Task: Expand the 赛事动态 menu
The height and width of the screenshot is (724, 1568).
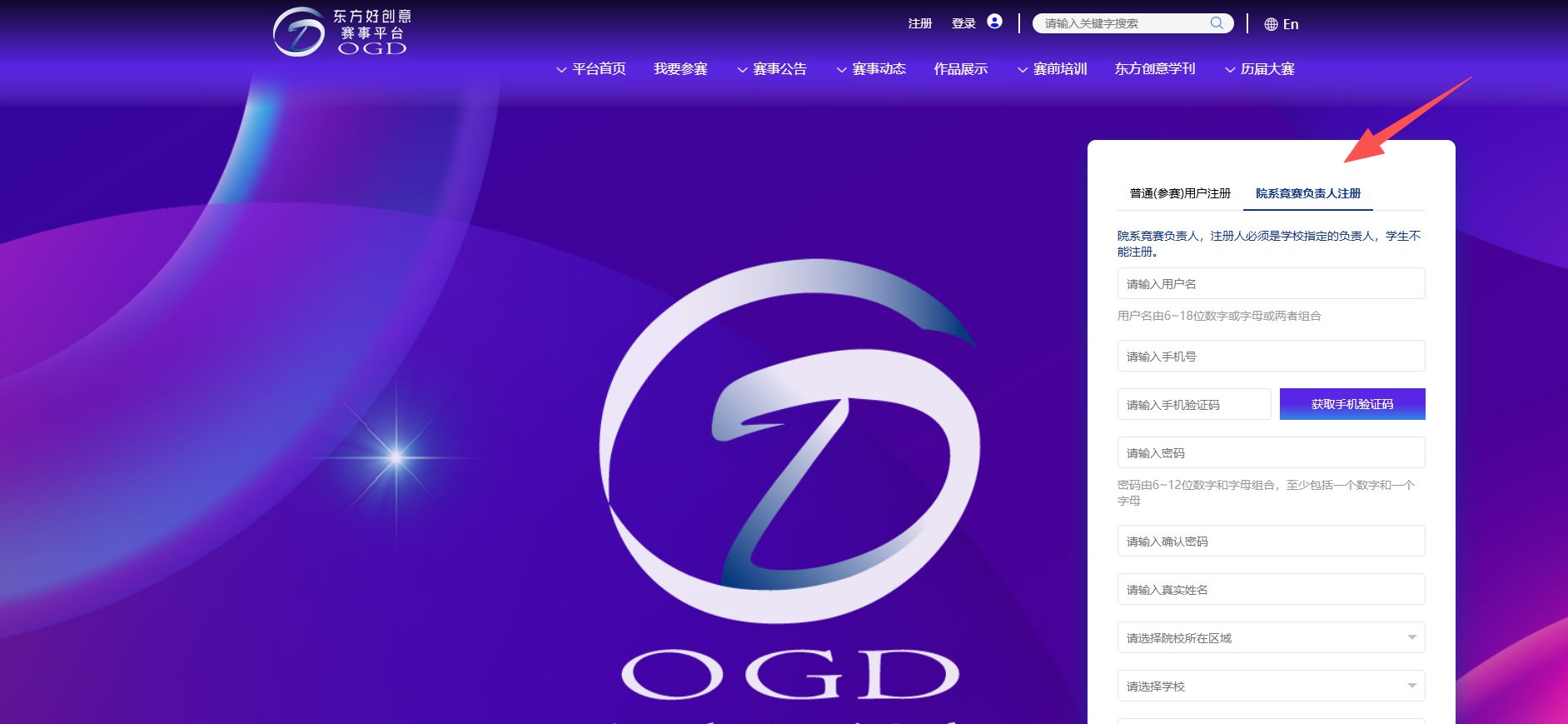Action: 871,69
